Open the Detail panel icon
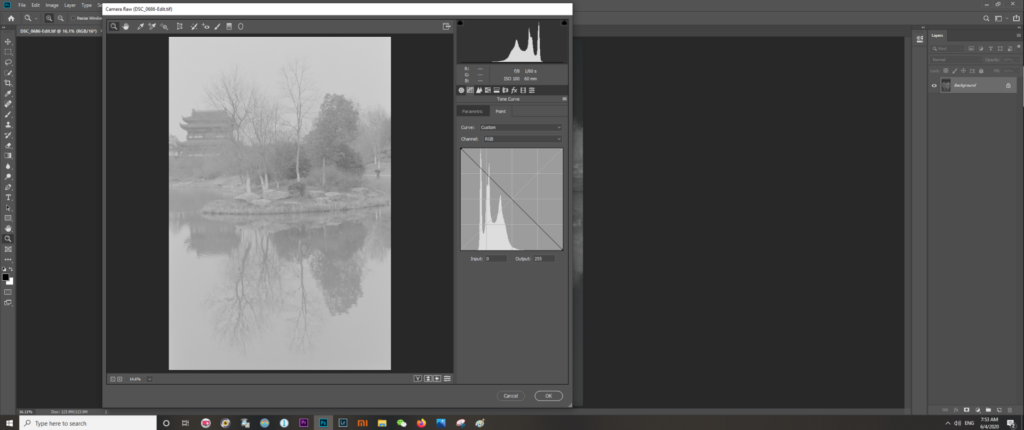The height and width of the screenshot is (430, 1024). tap(479, 90)
